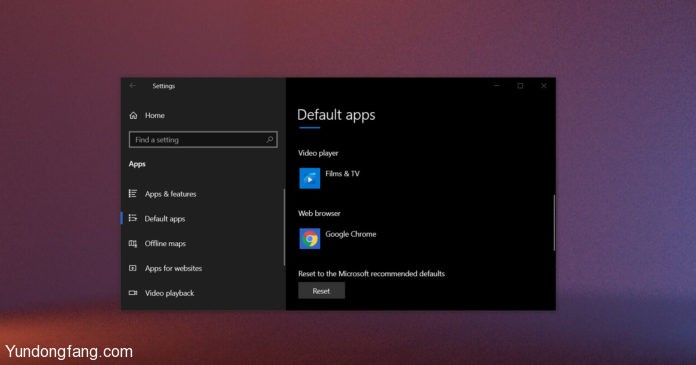
Task: Click the Apps for websites icon
Action: pyautogui.click(x=133, y=268)
